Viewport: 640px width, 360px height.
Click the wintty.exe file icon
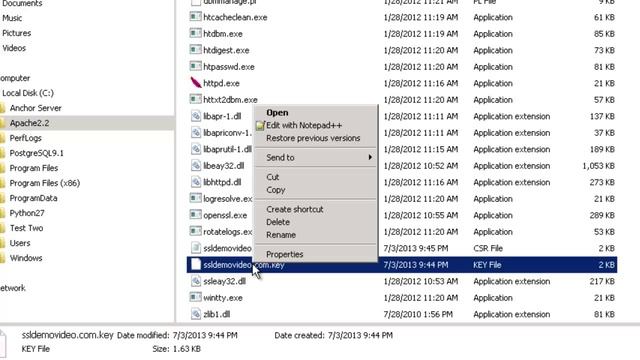point(196,298)
